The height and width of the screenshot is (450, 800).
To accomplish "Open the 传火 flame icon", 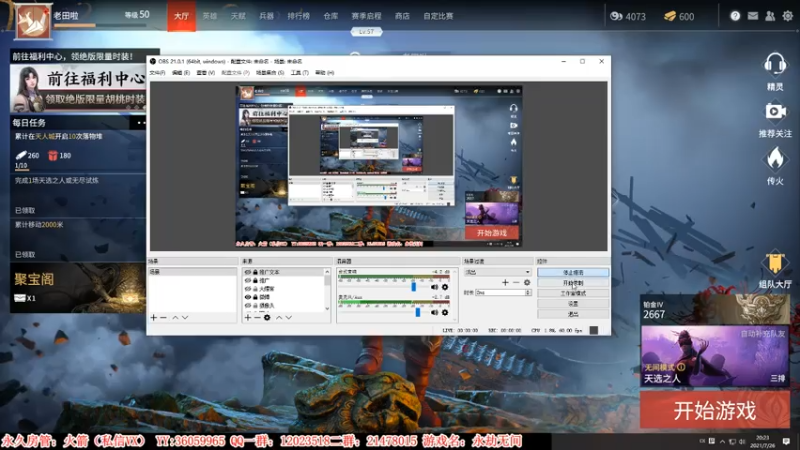I will point(775,159).
